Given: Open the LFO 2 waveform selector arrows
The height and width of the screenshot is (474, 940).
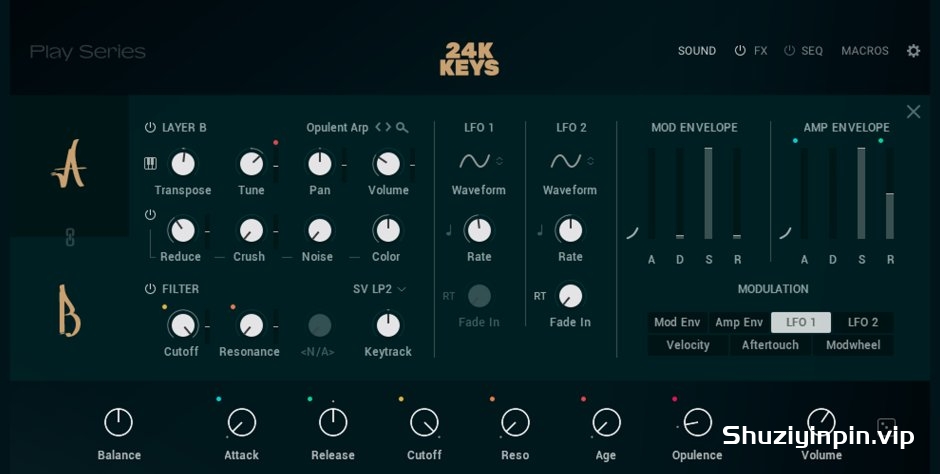Looking at the screenshot, I should 590,161.
